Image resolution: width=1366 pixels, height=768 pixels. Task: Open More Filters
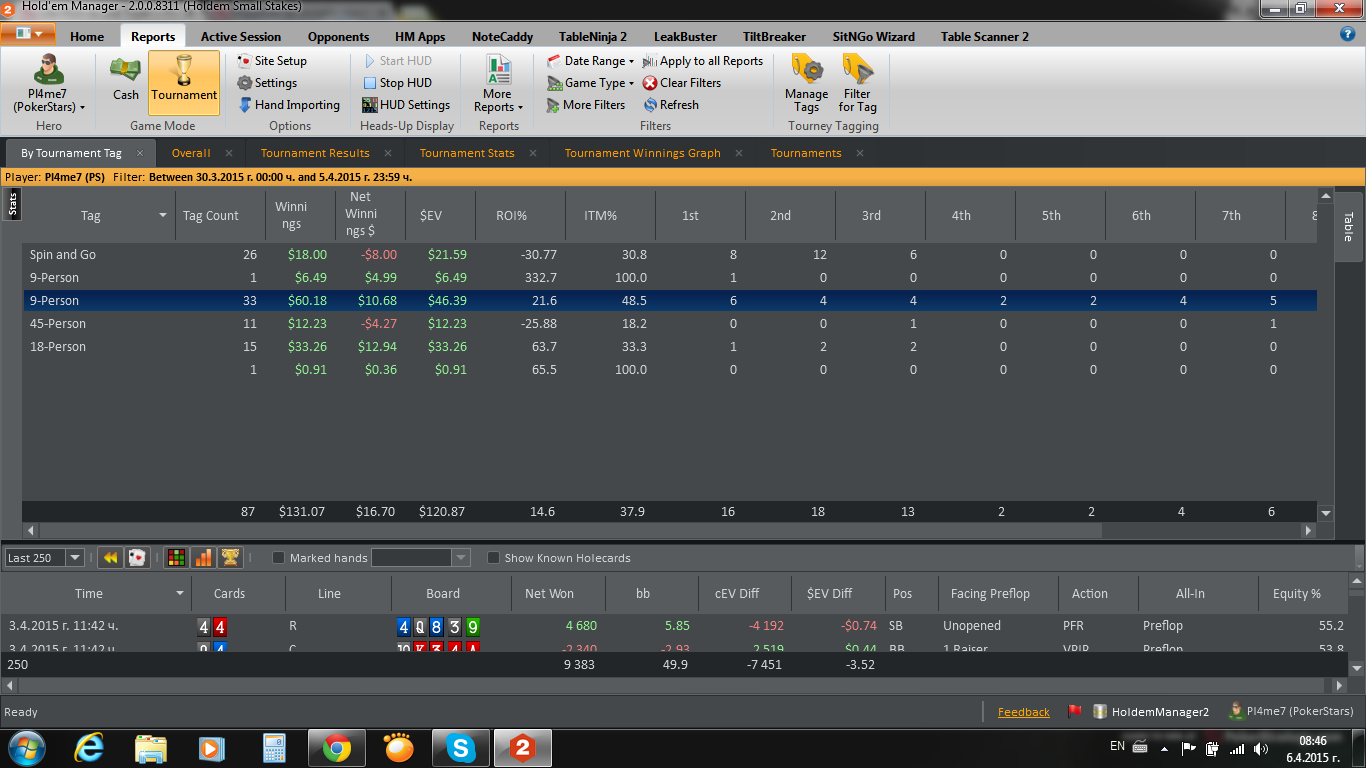coord(586,105)
